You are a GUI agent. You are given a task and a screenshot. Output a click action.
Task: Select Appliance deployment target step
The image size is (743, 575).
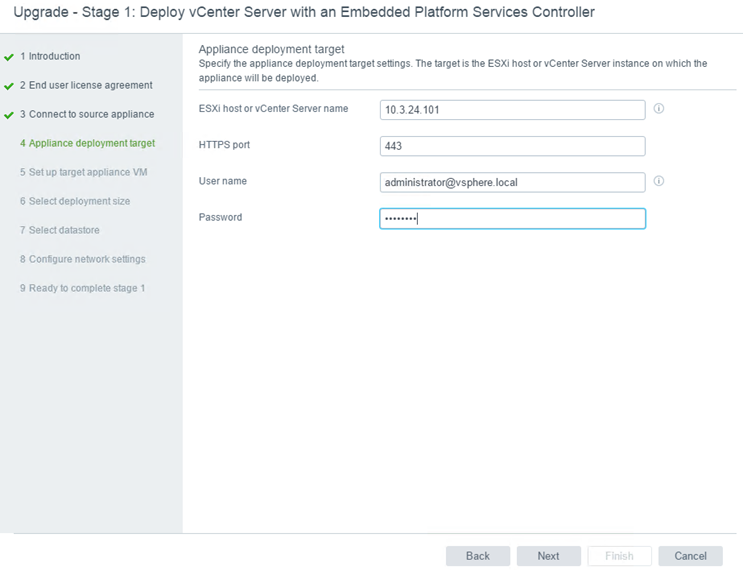pos(87,143)
